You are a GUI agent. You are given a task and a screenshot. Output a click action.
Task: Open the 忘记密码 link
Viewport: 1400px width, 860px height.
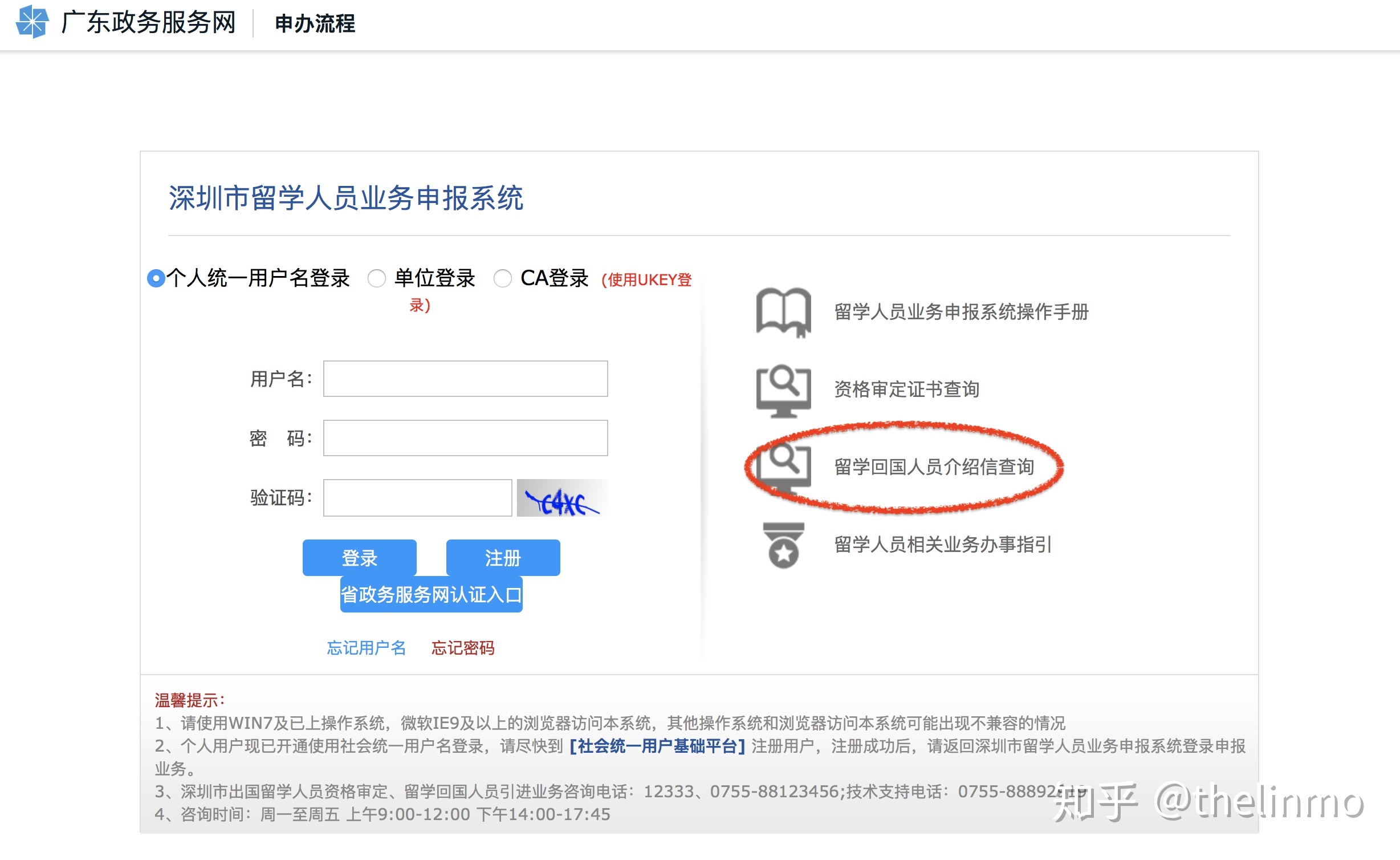point(463,648)
